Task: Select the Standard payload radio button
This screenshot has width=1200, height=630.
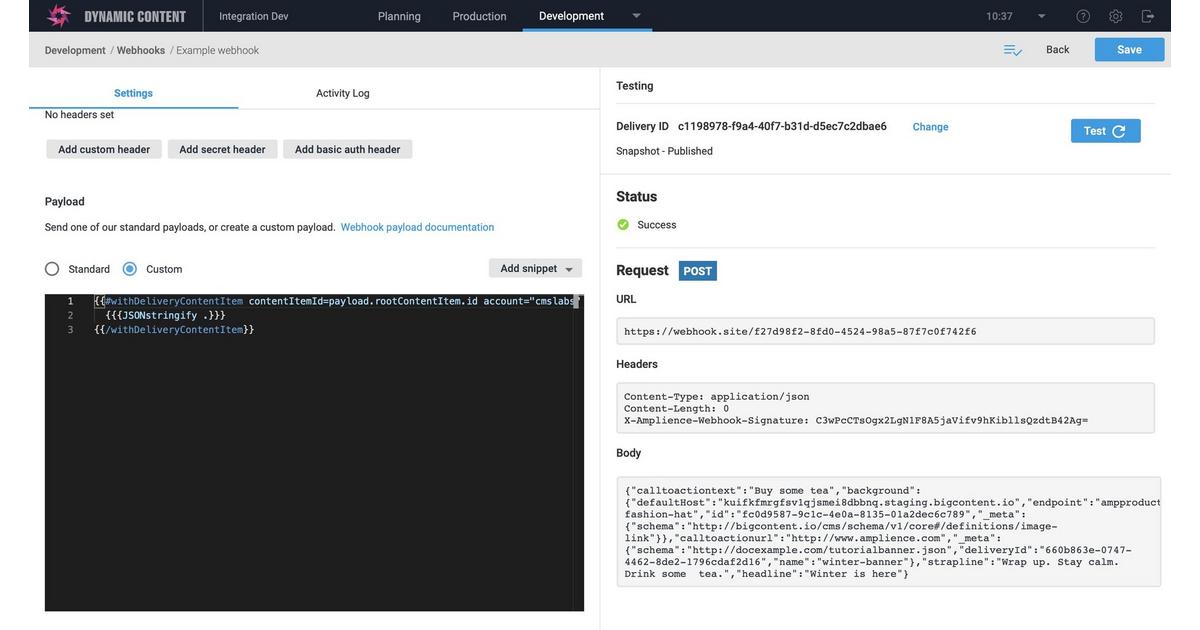Action: 52,269
